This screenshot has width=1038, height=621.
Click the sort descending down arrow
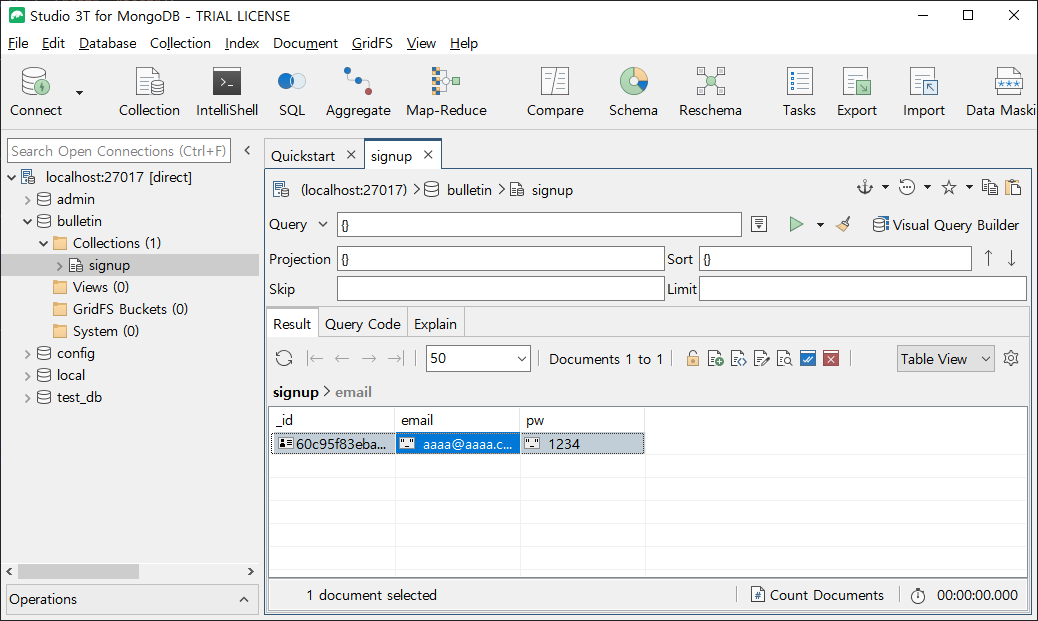(1012, 258)
